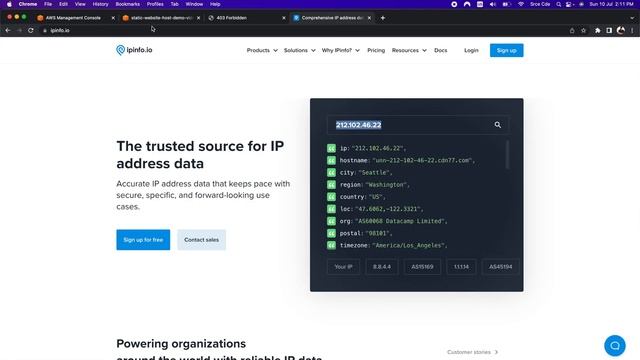Click Sign up for free button
640x360 pixels.
(x=143, y=240)
